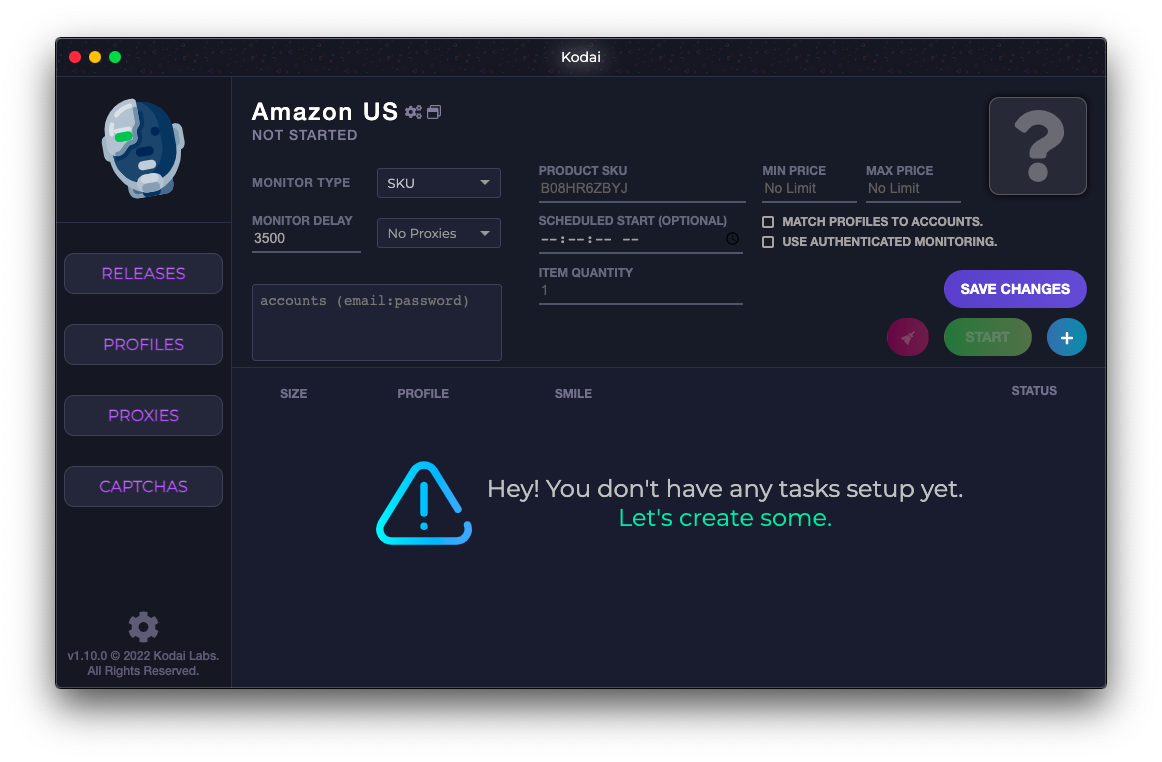Minimize the Kodai window with yellow button
The image size is (1162, 762).
[x=95, y=57]
